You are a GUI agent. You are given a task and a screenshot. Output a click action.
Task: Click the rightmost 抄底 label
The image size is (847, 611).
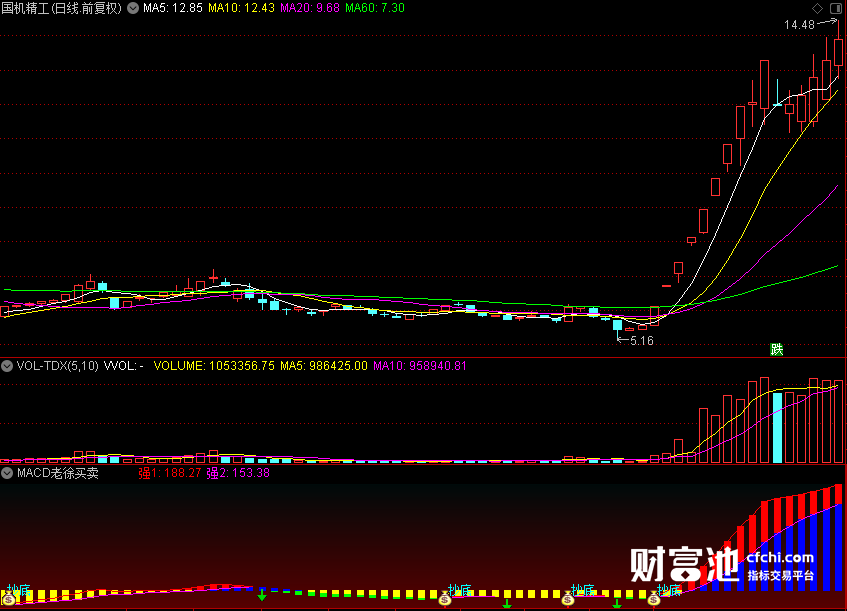point(669,589)
